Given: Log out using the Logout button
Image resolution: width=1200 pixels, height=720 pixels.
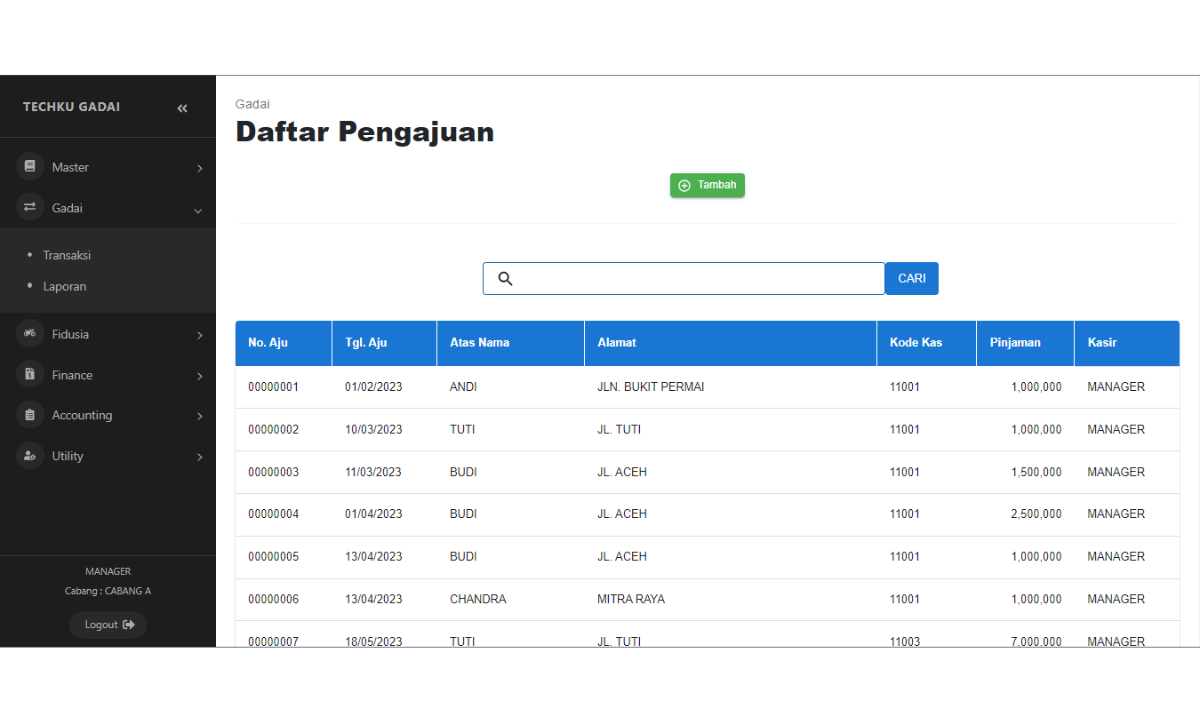Looking at the screenshot, I should point(108,625).
